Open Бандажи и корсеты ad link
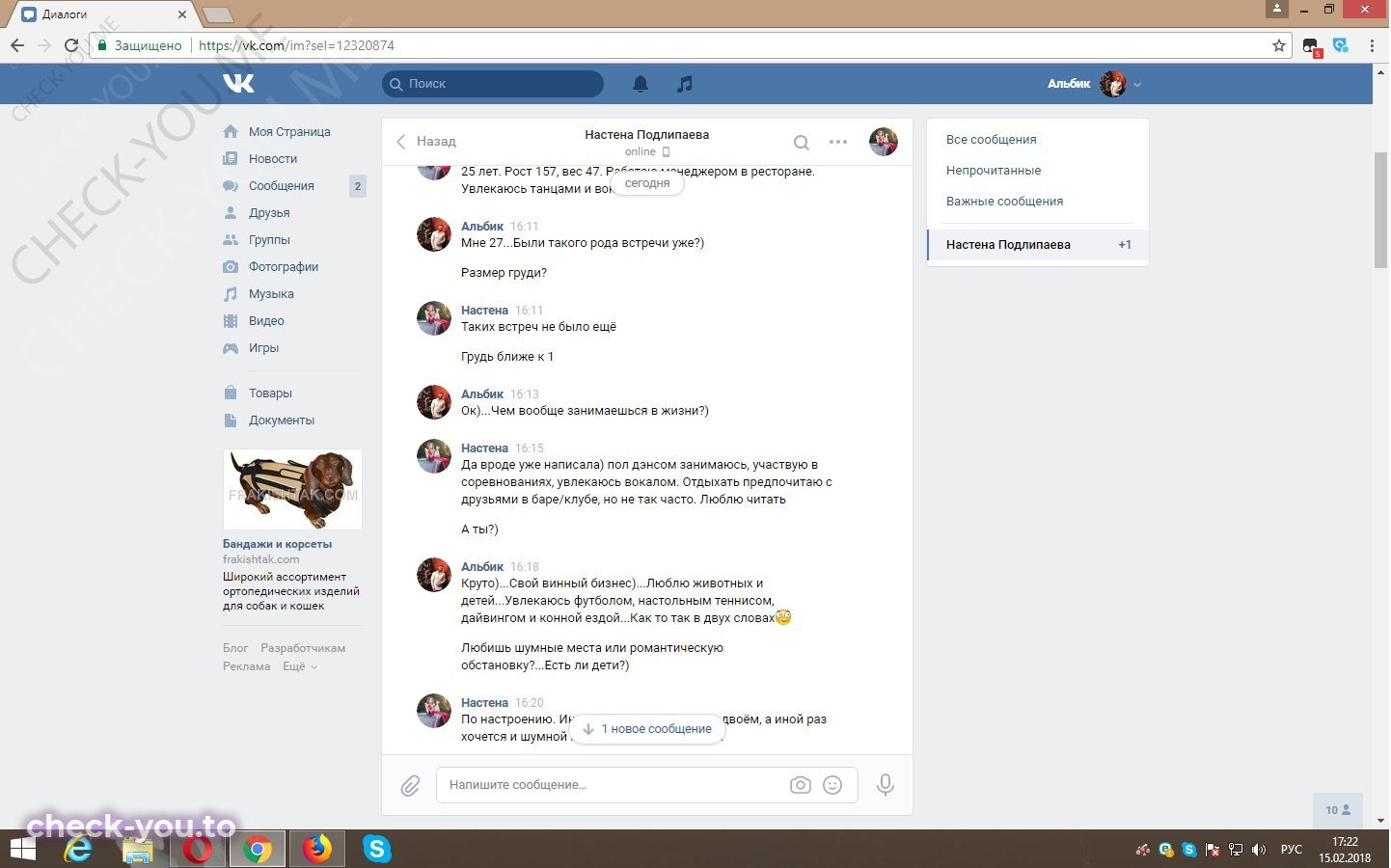This screenshot has width=1391, height=868. click(x=277, y=544)
